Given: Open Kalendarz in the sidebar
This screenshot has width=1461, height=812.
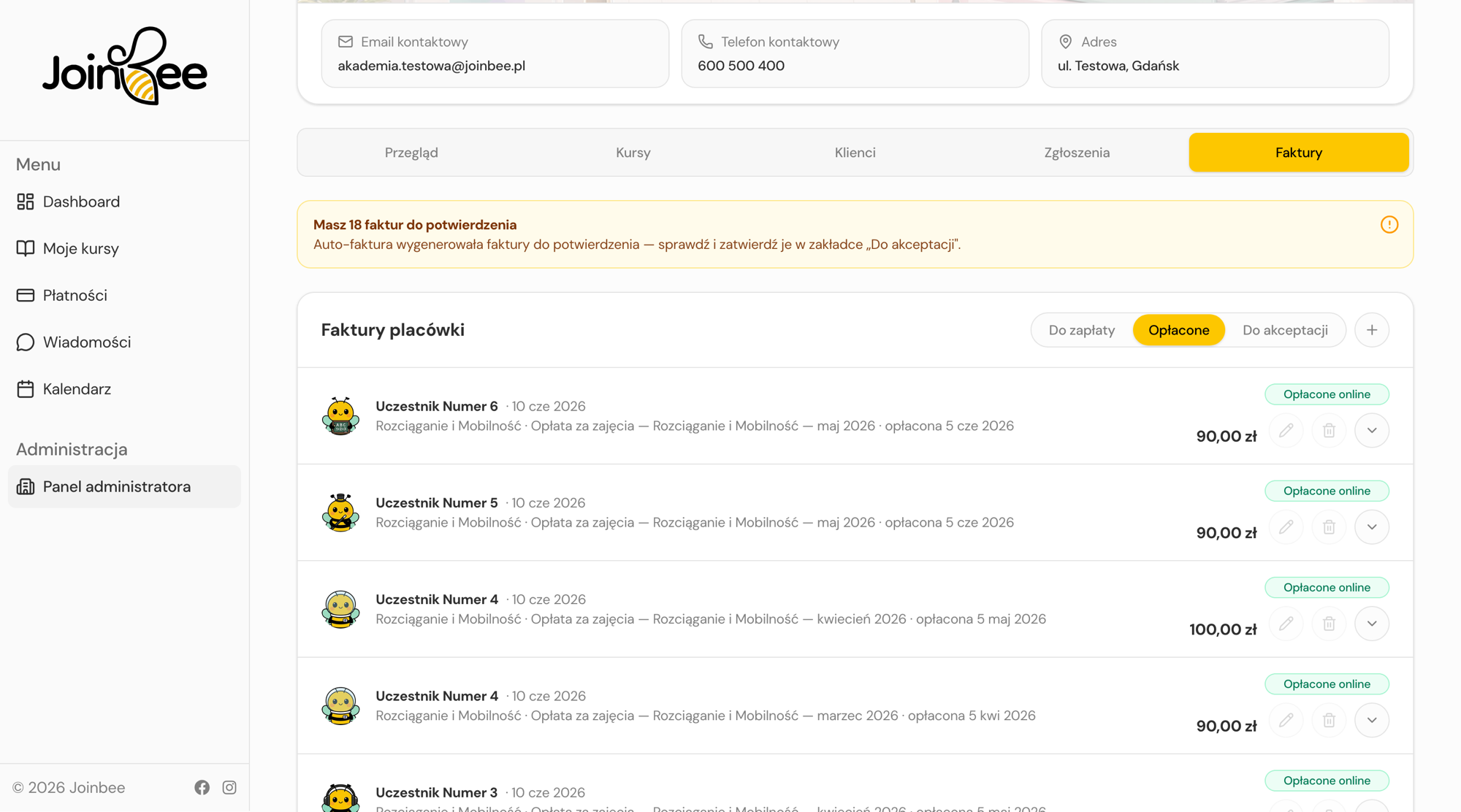Looking at the screenshot, I should 124,388.
